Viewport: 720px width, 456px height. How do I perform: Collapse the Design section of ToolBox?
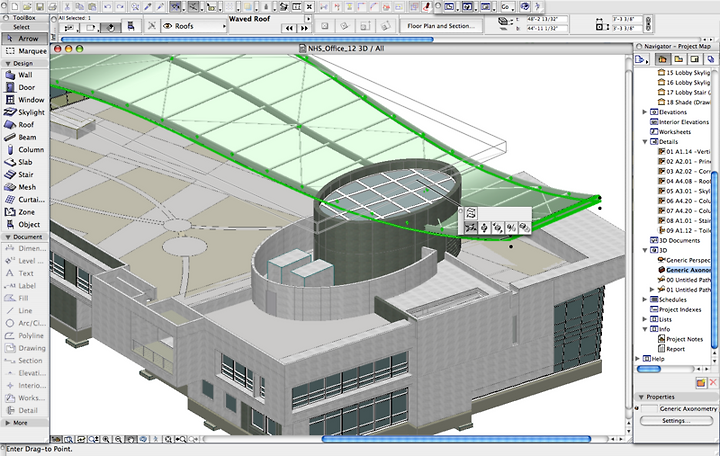(x=8, y=63)
